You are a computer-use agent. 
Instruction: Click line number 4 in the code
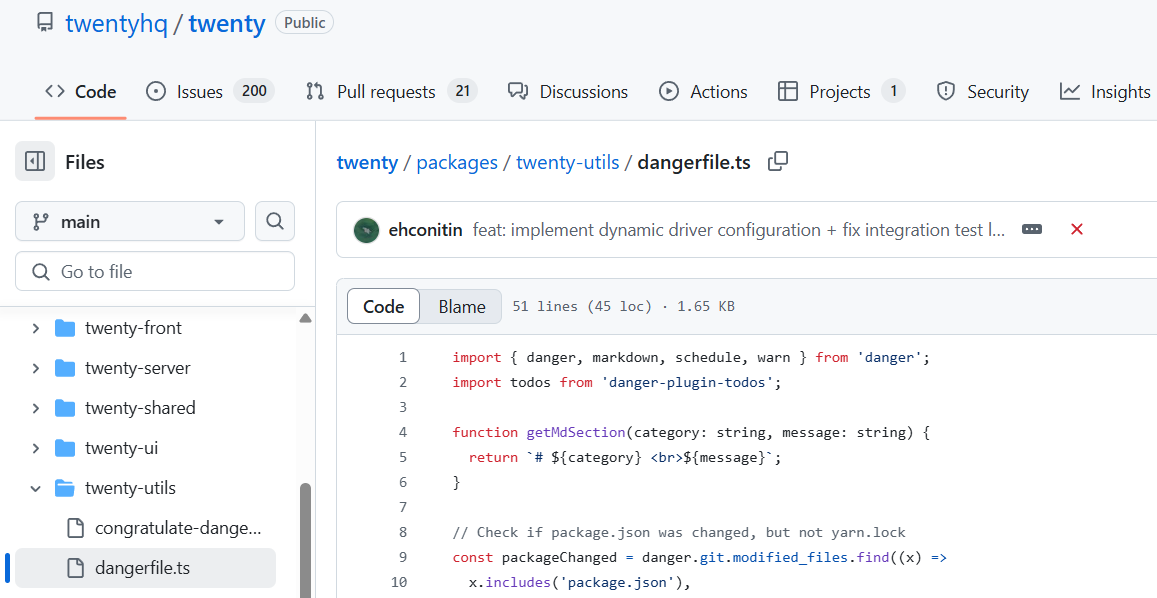pos(403,432)
